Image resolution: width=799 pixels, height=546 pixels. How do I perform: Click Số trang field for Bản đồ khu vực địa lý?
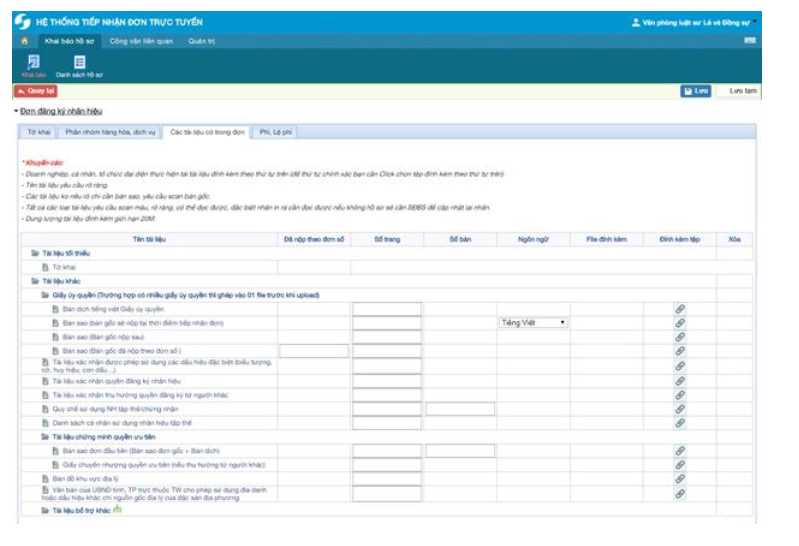point(387,479)
